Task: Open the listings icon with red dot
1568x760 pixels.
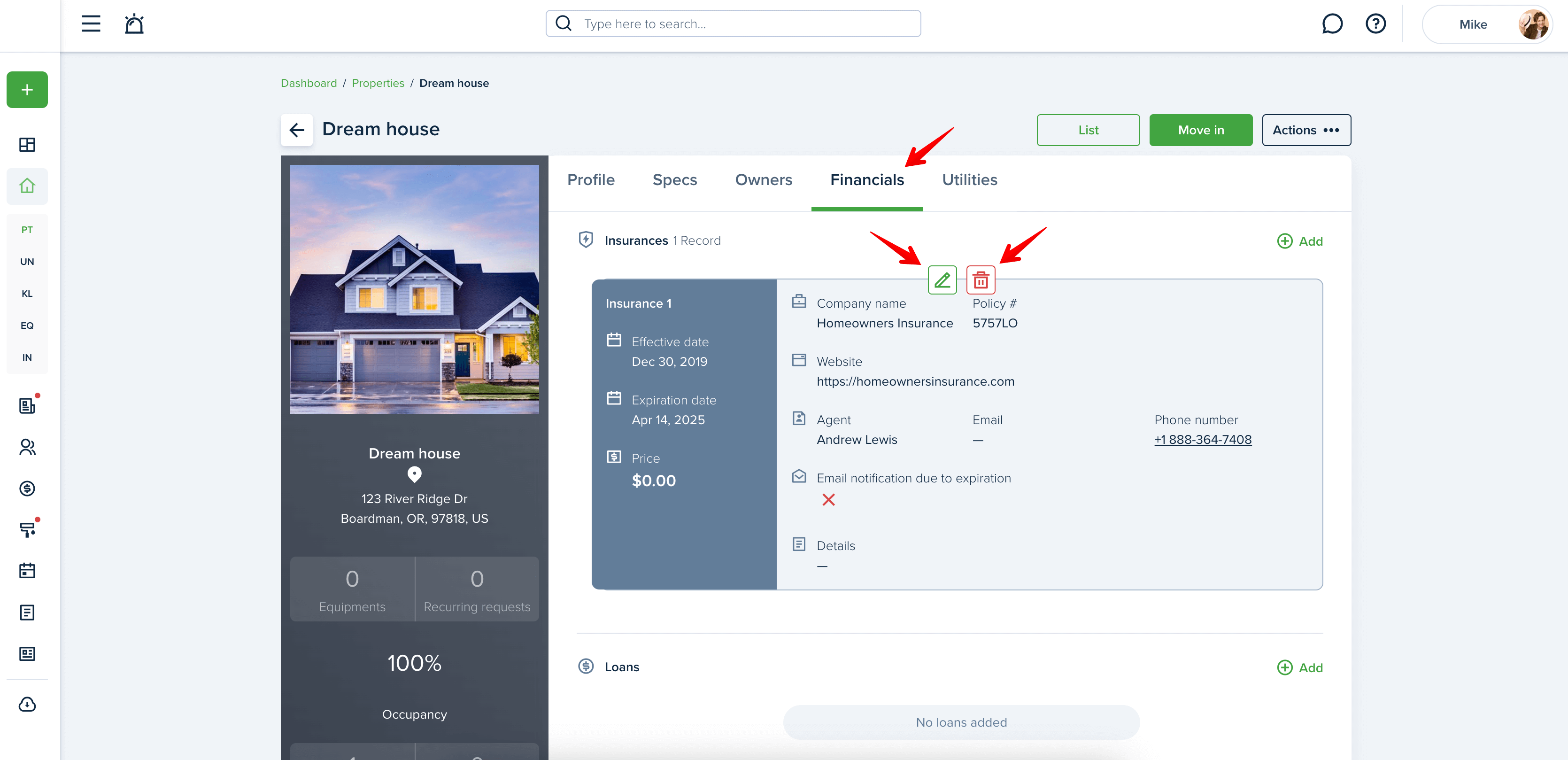Action: point(27,405)
